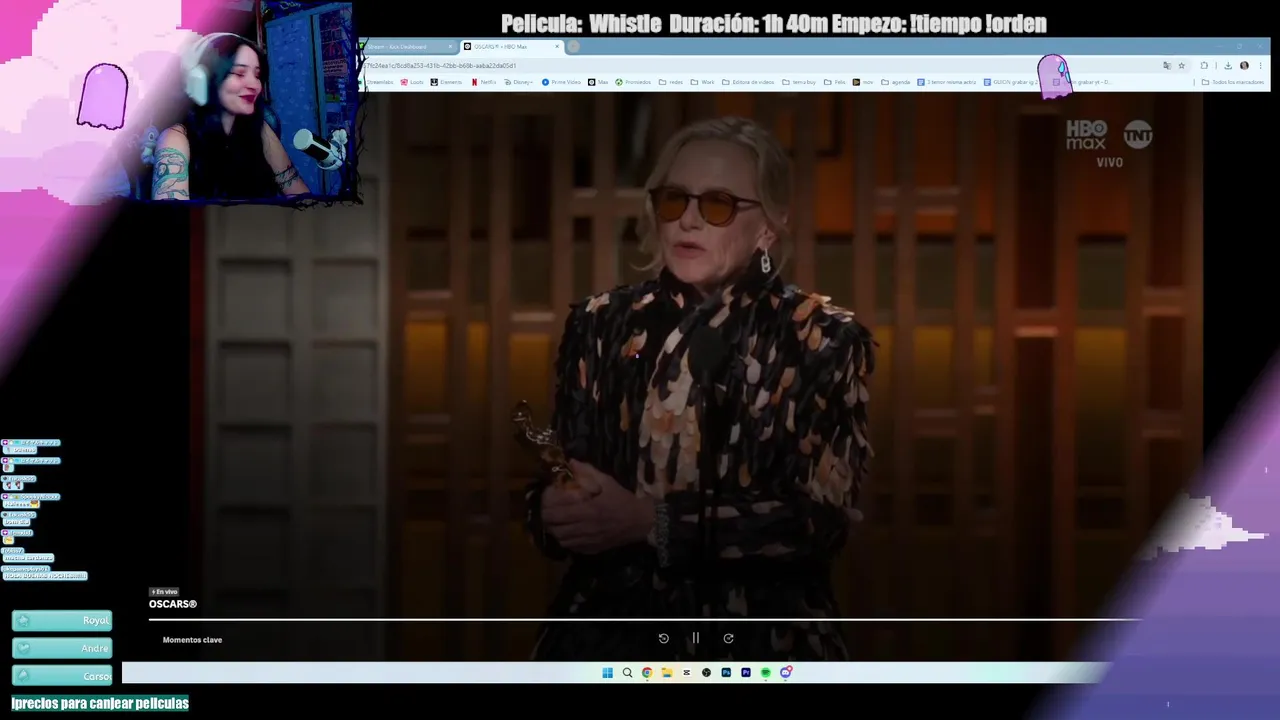Open the Max bookmark

598,82
